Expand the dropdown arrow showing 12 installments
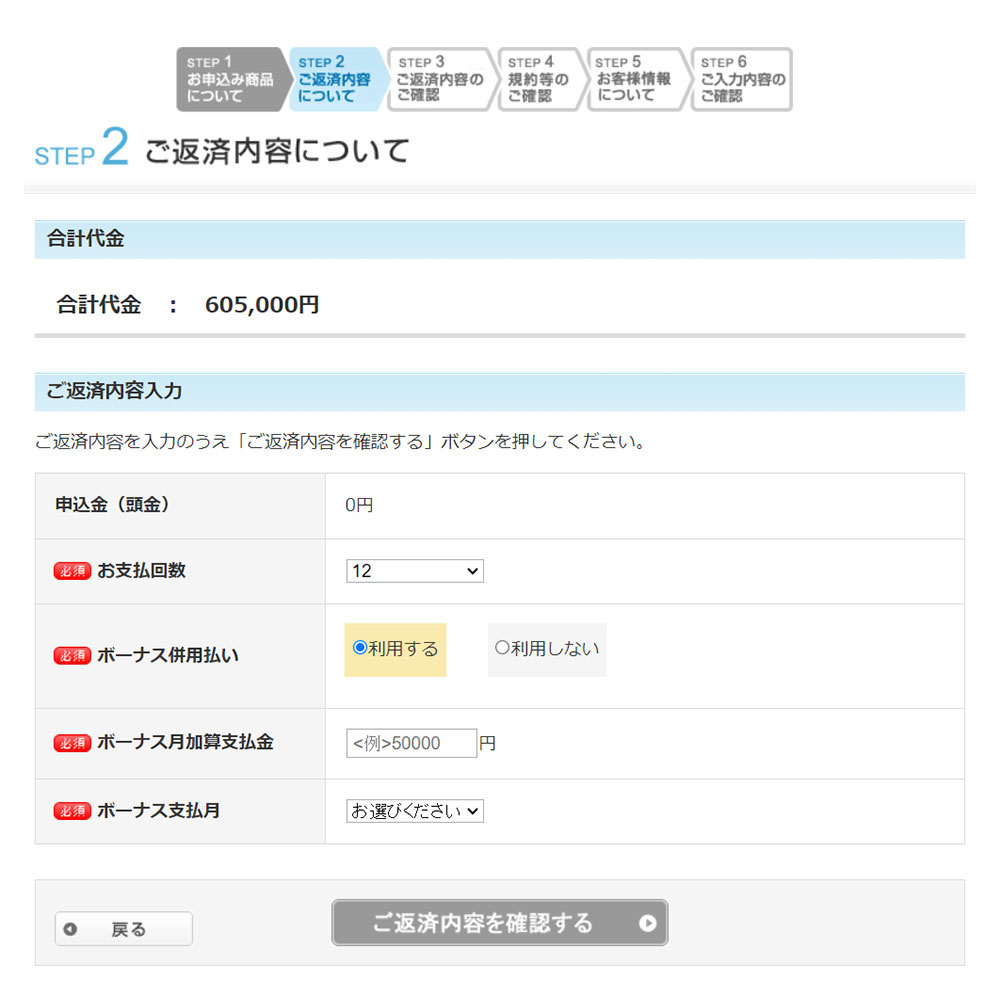 pyautogui.click(x=471, y=571)
